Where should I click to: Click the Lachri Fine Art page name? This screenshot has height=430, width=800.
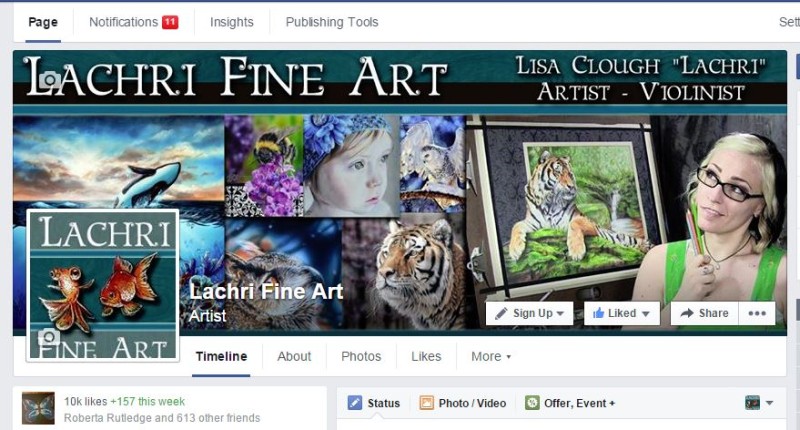[x=266, y=291]
